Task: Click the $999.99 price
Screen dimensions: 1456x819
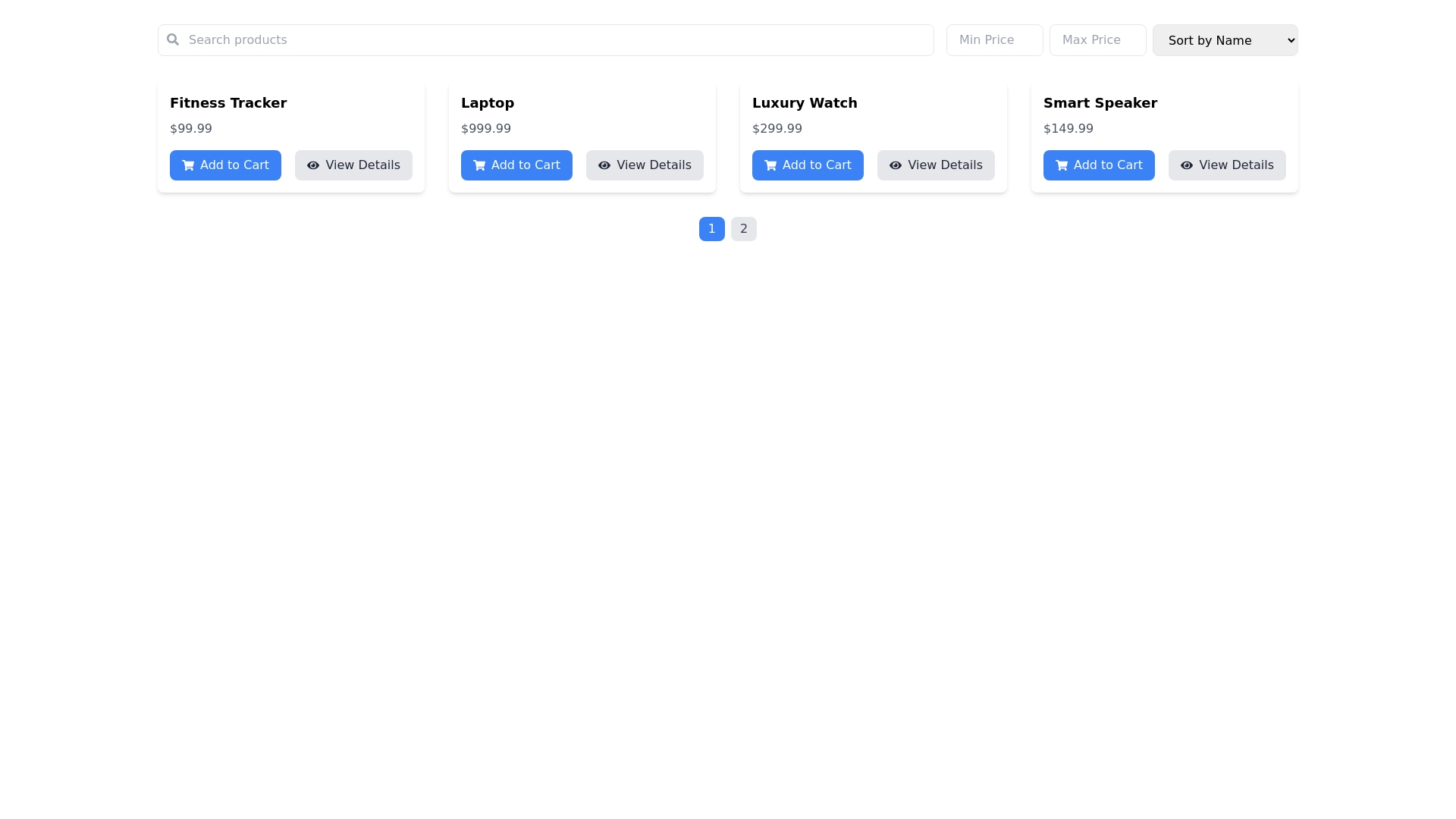Action: [x=486, y=129]
